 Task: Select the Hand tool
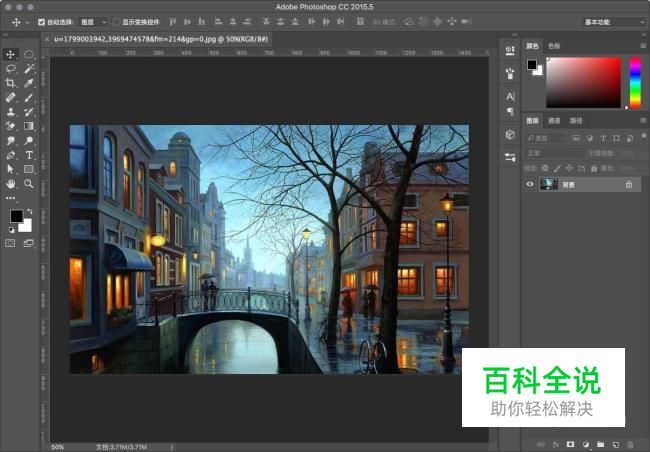tap(10, 184)
